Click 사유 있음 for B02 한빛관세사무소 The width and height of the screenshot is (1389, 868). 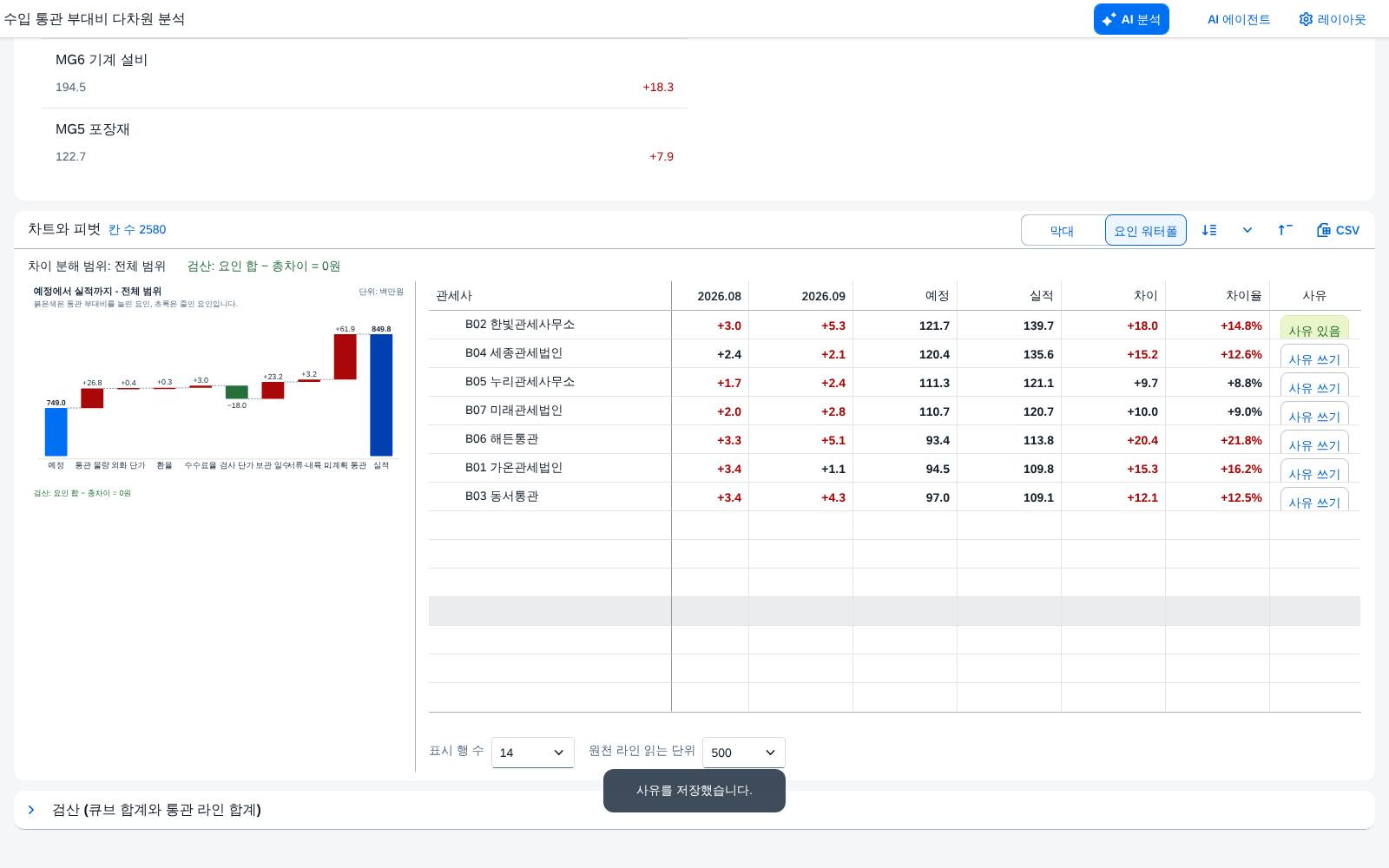click(1314, 327)
